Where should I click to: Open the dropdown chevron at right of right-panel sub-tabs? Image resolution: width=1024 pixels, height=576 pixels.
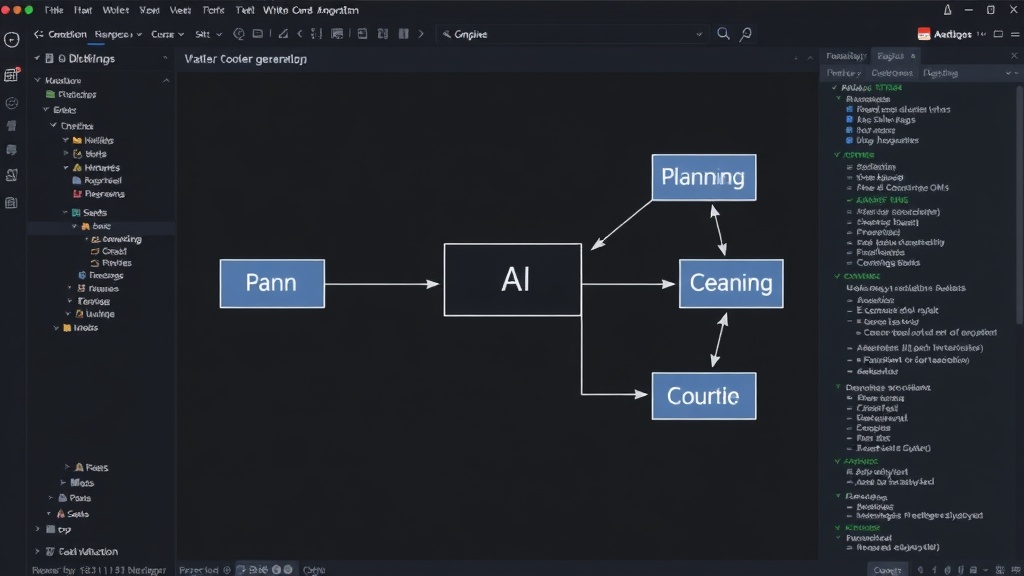click(x=1008, y=73)
